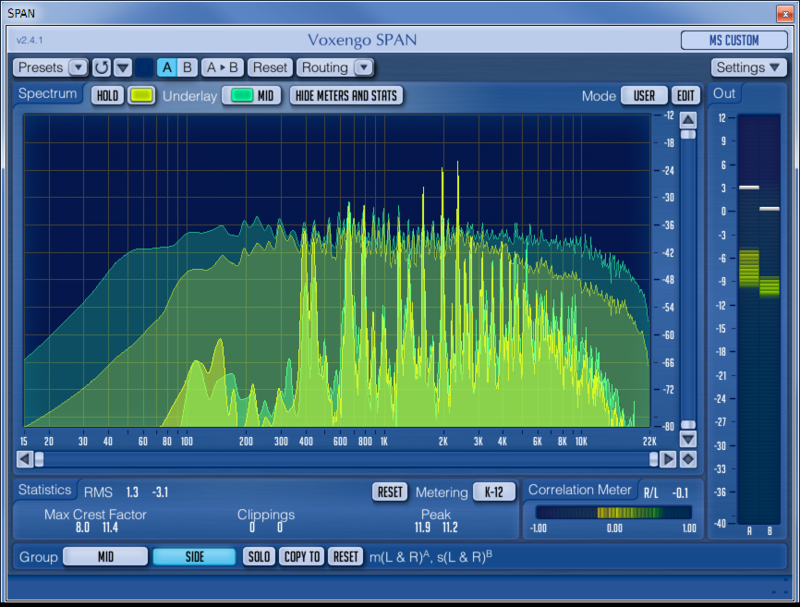Open the undo history down-arrow icon
800x607 pixels.
pyautogui.click(x=123, y=67)
